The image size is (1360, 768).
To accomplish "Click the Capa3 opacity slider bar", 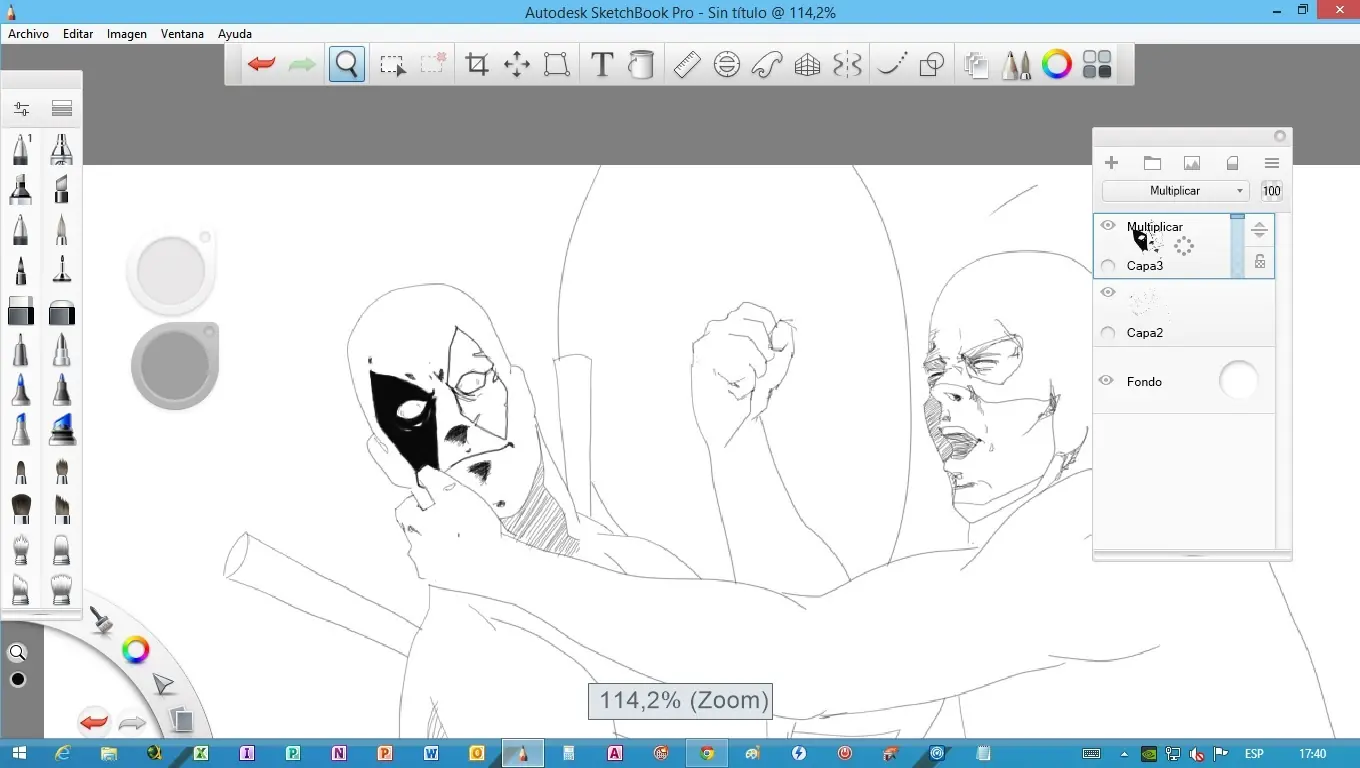I will click(1237, 245).
